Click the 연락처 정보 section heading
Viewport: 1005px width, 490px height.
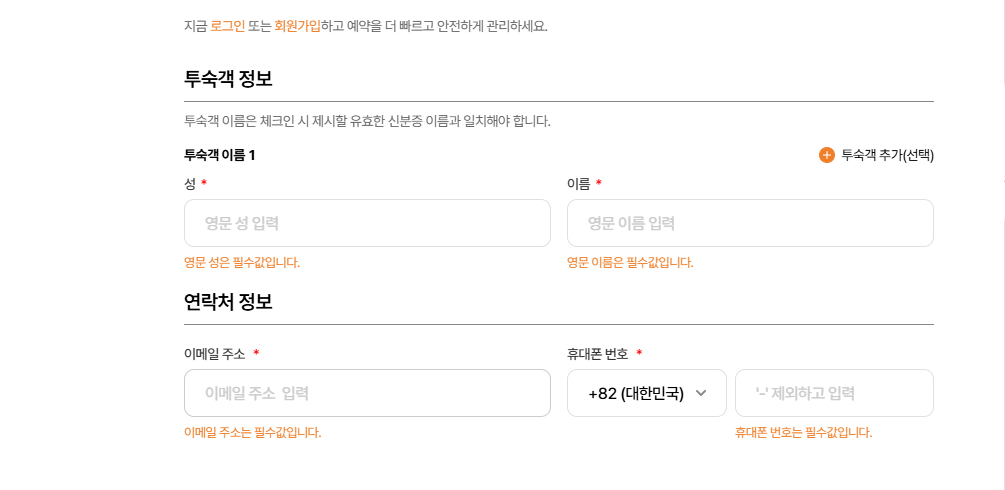tap(228, 302)
